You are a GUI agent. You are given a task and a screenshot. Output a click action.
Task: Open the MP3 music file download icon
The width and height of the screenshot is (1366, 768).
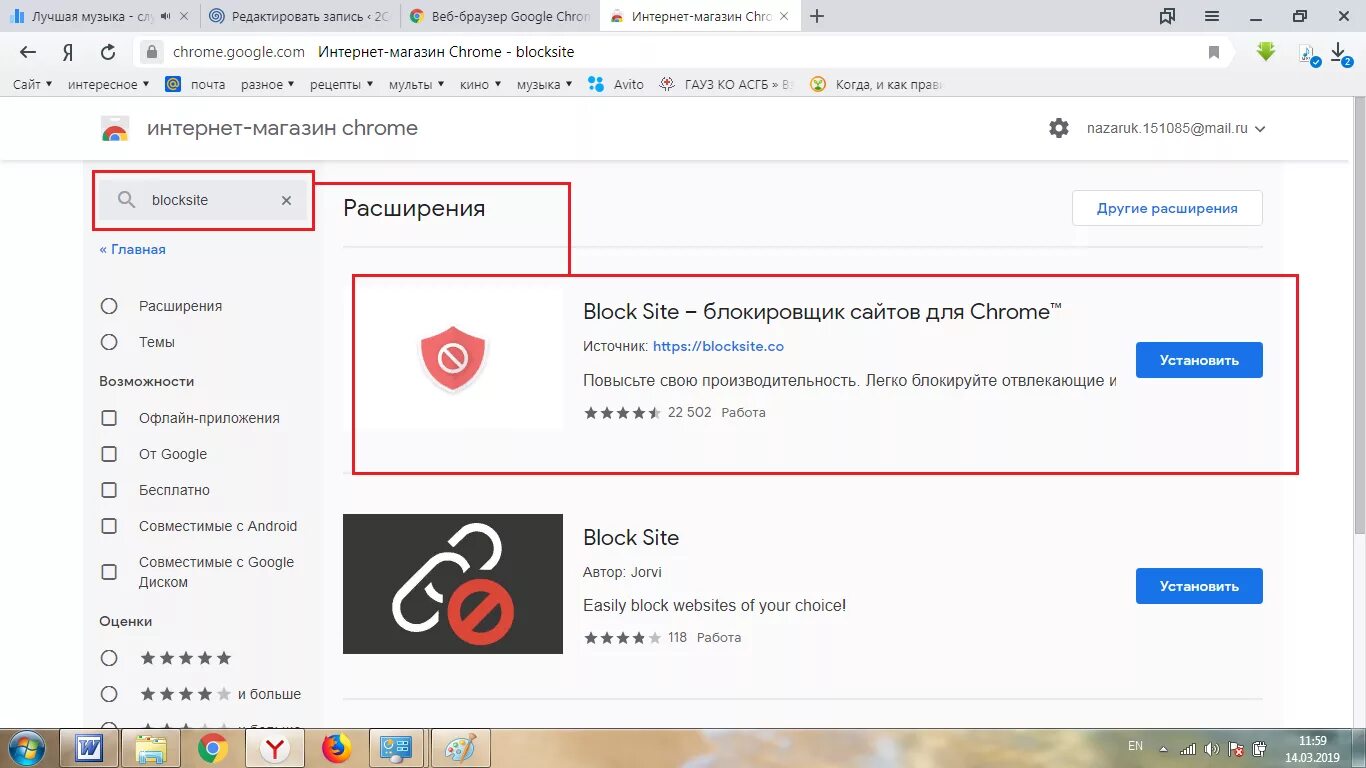(1308, 53)
